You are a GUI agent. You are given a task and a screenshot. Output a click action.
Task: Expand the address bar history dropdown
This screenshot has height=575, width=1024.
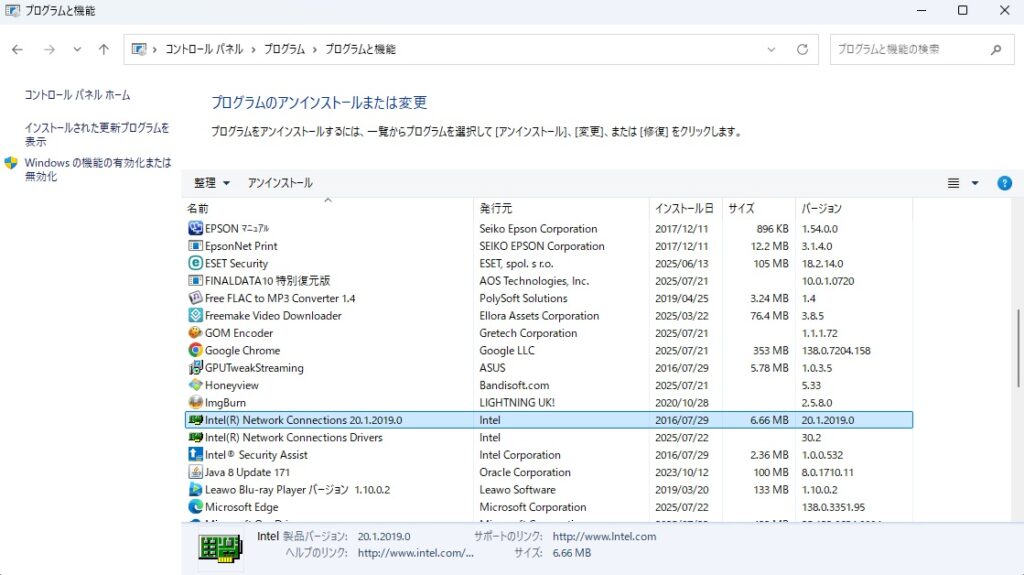click(771, 49)
